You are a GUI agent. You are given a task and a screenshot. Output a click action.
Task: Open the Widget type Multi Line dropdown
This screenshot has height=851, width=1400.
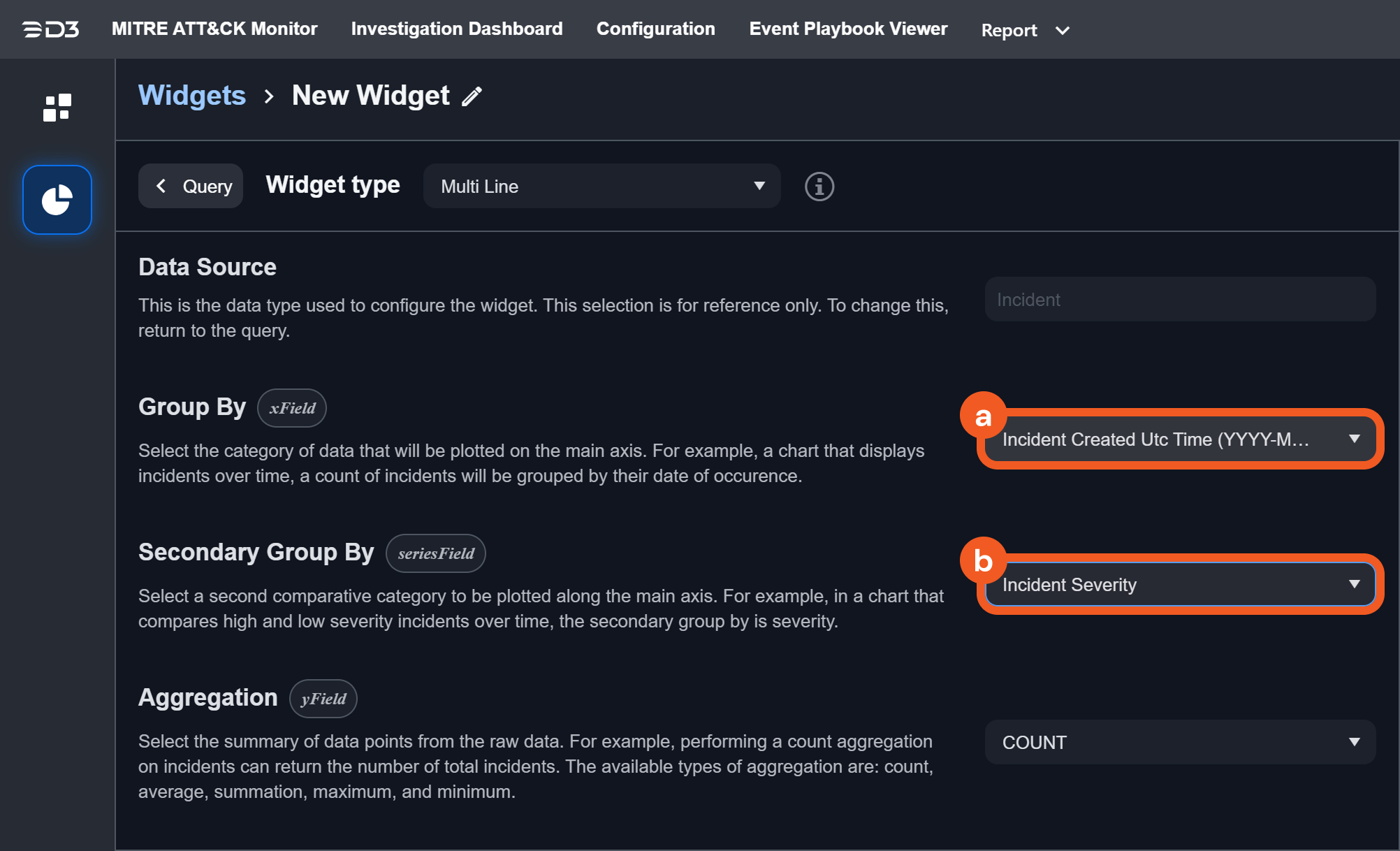[x=601, y=187]
